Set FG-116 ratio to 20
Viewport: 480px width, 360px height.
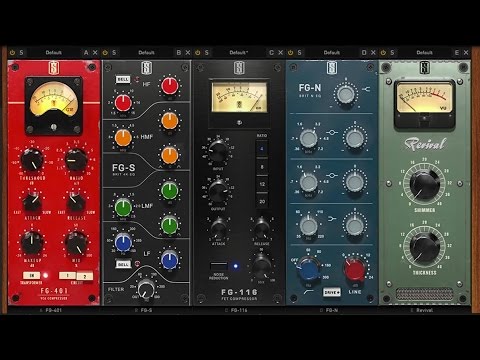click(262, 202)
